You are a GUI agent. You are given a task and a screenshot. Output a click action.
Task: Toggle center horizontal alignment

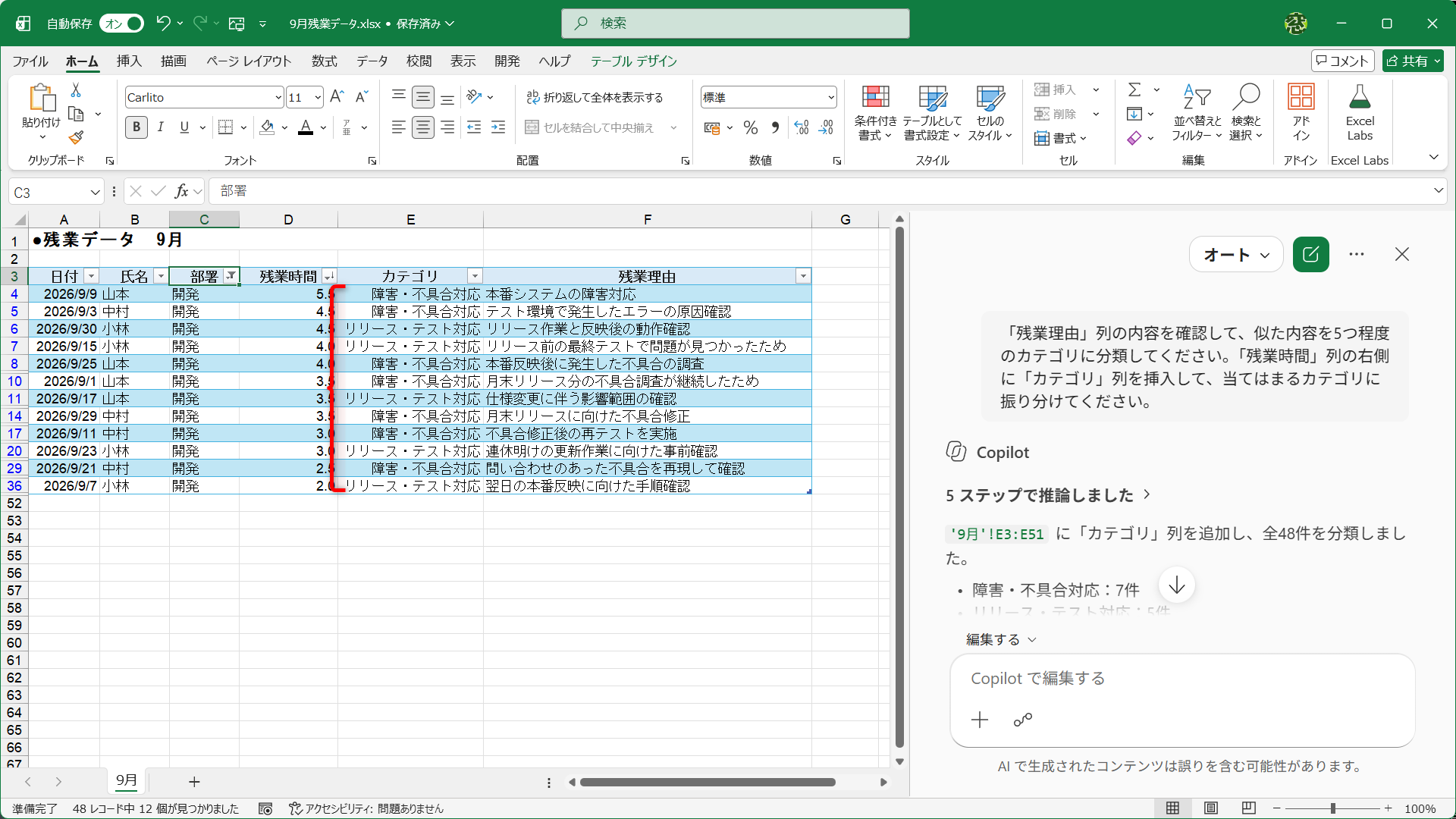pos(423,127)
